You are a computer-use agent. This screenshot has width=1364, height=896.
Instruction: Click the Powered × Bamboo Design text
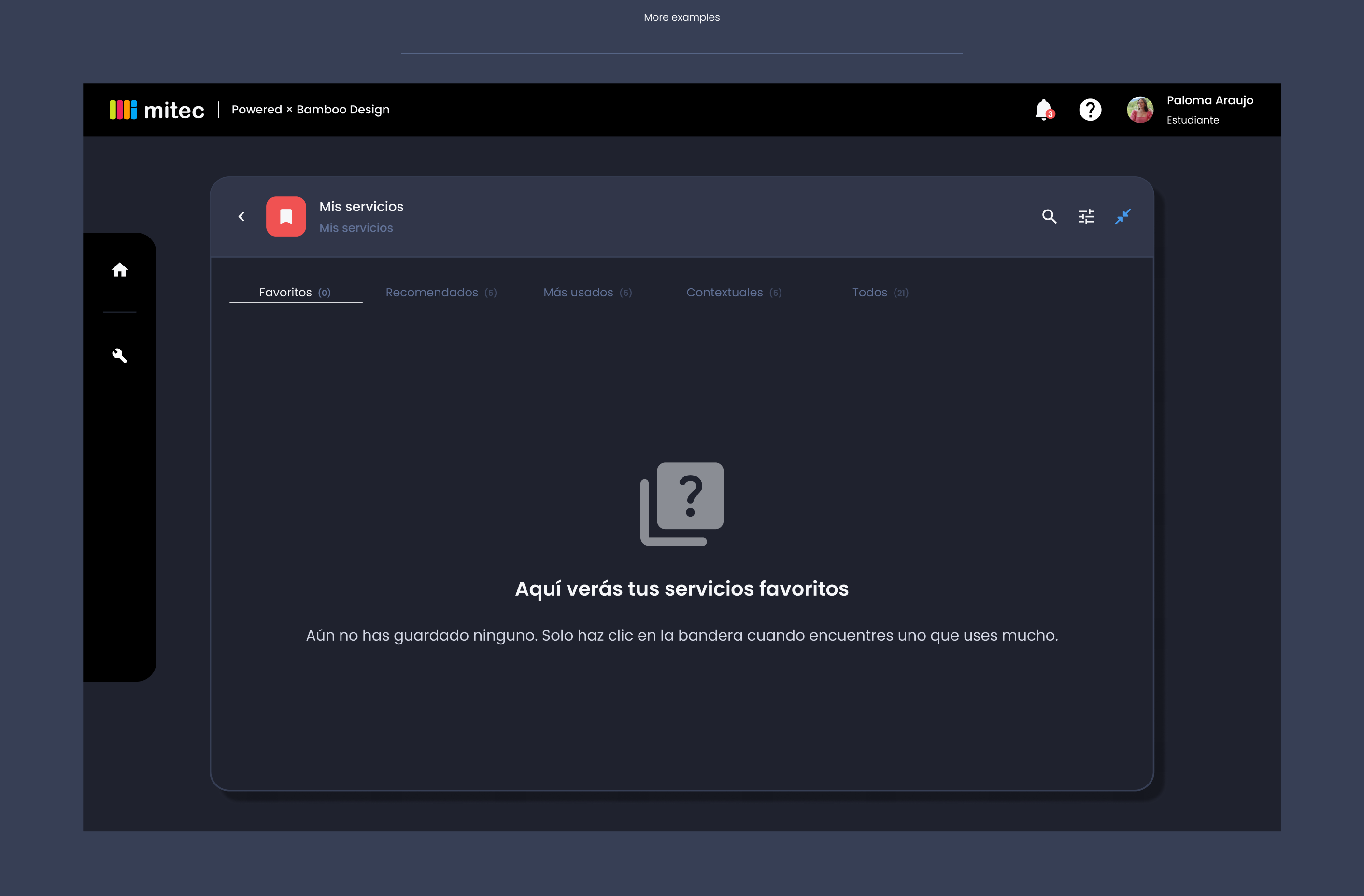(x=310, y=110)
